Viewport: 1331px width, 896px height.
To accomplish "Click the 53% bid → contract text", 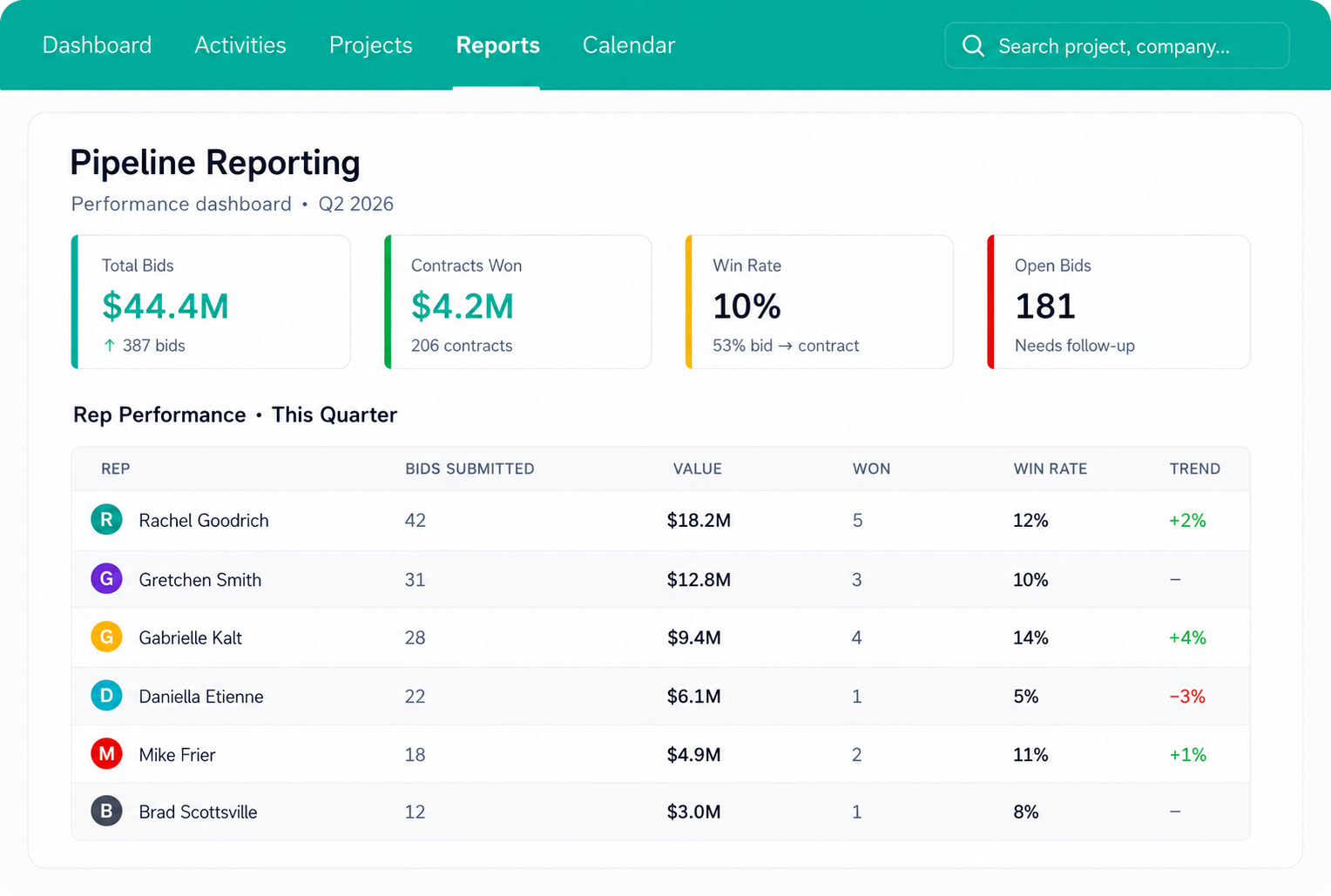I will tap(786, 346).
